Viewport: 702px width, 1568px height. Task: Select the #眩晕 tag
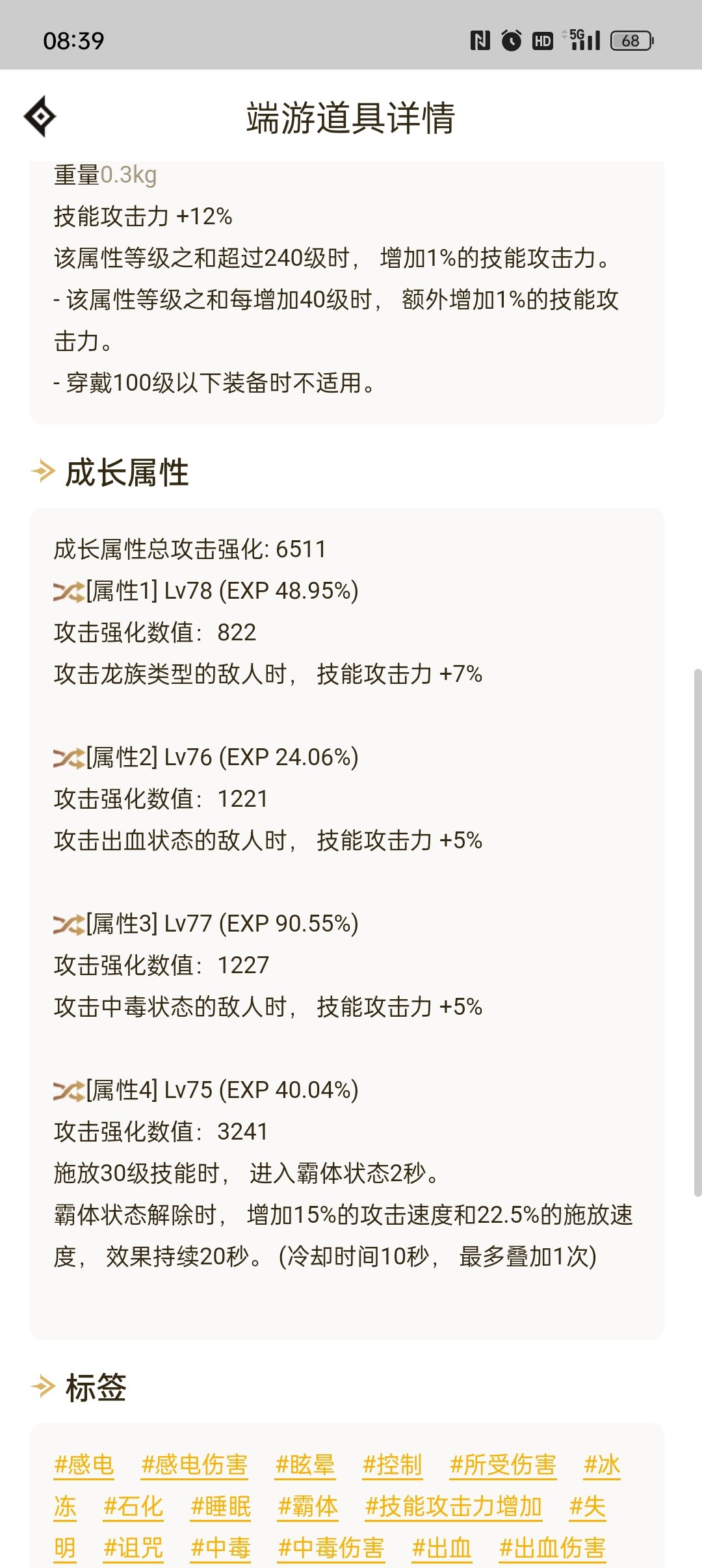(305, 1465)
